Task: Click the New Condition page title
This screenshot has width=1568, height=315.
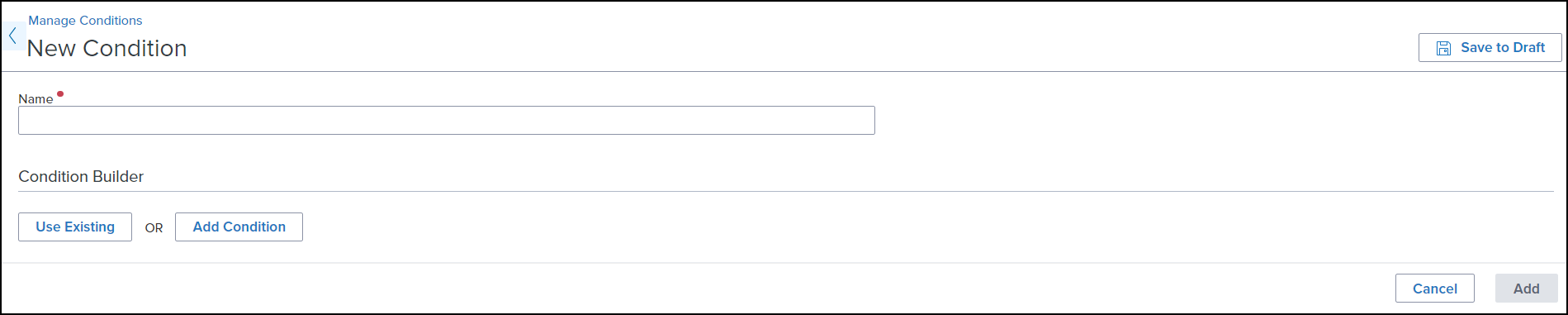Action: tap(107, 49)
